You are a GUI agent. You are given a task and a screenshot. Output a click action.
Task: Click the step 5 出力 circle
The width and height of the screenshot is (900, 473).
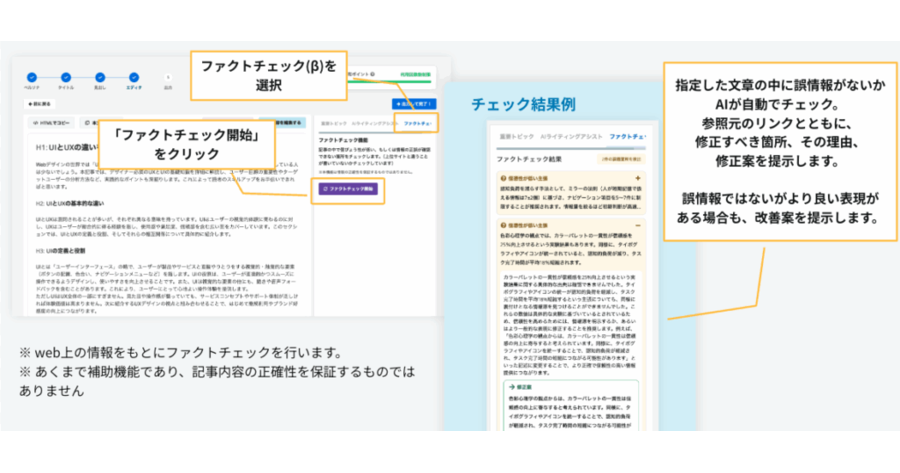click(168, 77)
